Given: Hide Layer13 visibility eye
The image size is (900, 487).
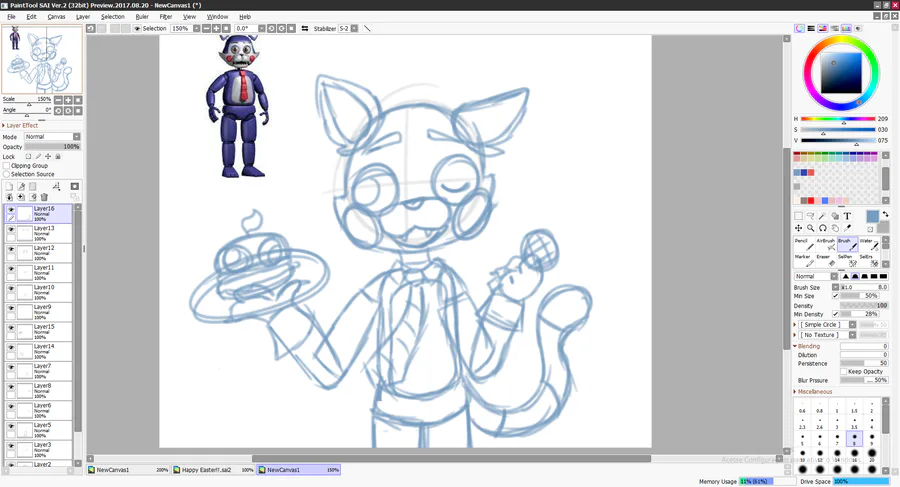Looking at the screenshot, I should coord(11,229).
